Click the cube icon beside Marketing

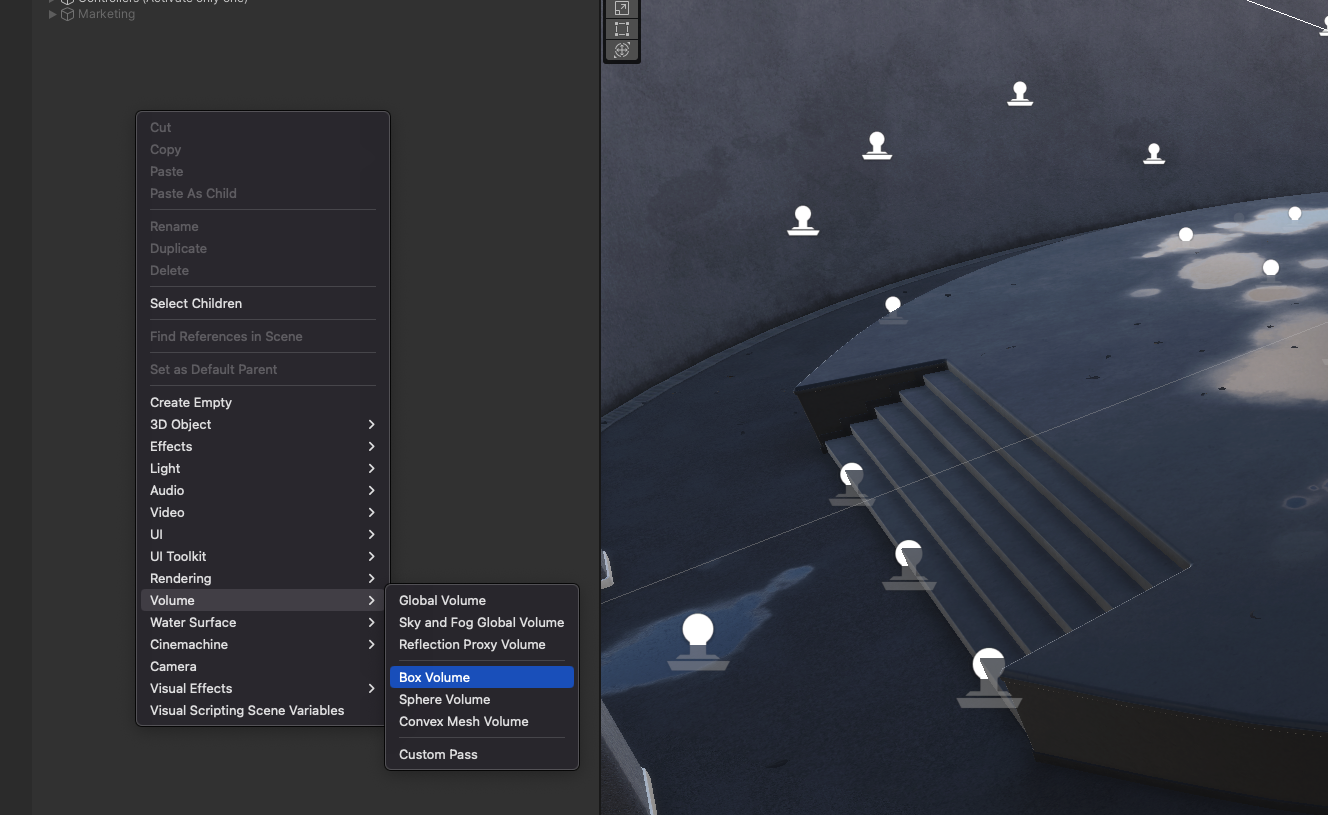point(68,14)
